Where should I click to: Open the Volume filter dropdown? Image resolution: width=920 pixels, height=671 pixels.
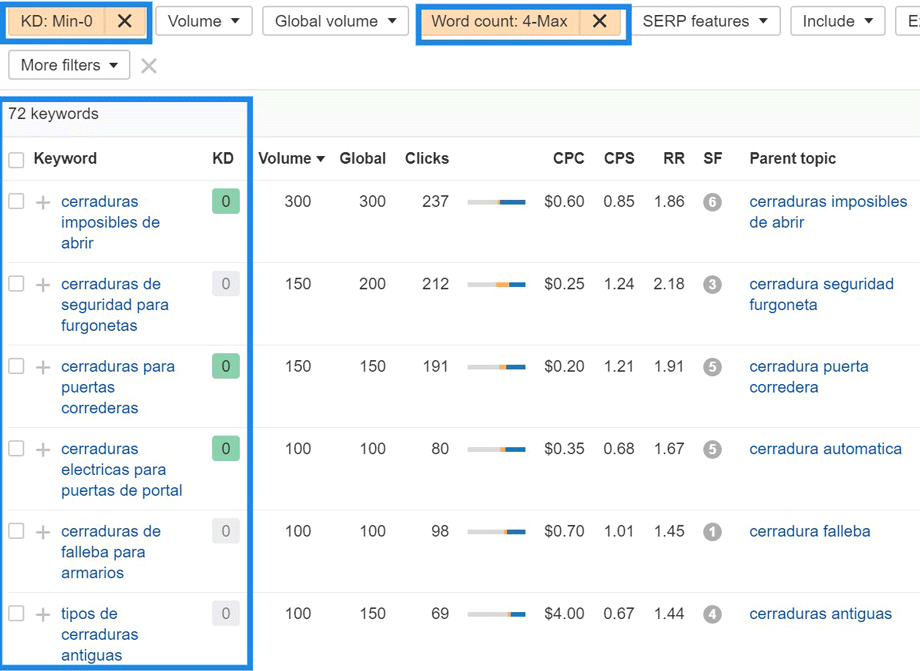click(x=203, y=21)
